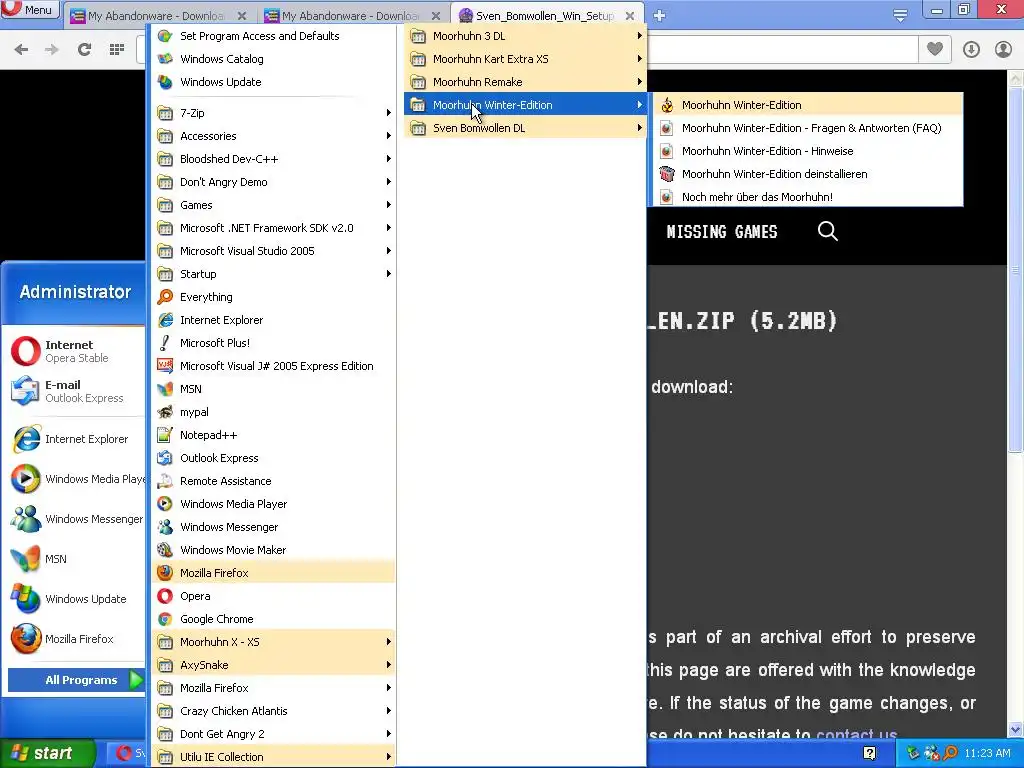Switch to Sven_Bomwollen_Win_Setup browser tab
This screenshot has height=768, width=1024.
(546, 16)
